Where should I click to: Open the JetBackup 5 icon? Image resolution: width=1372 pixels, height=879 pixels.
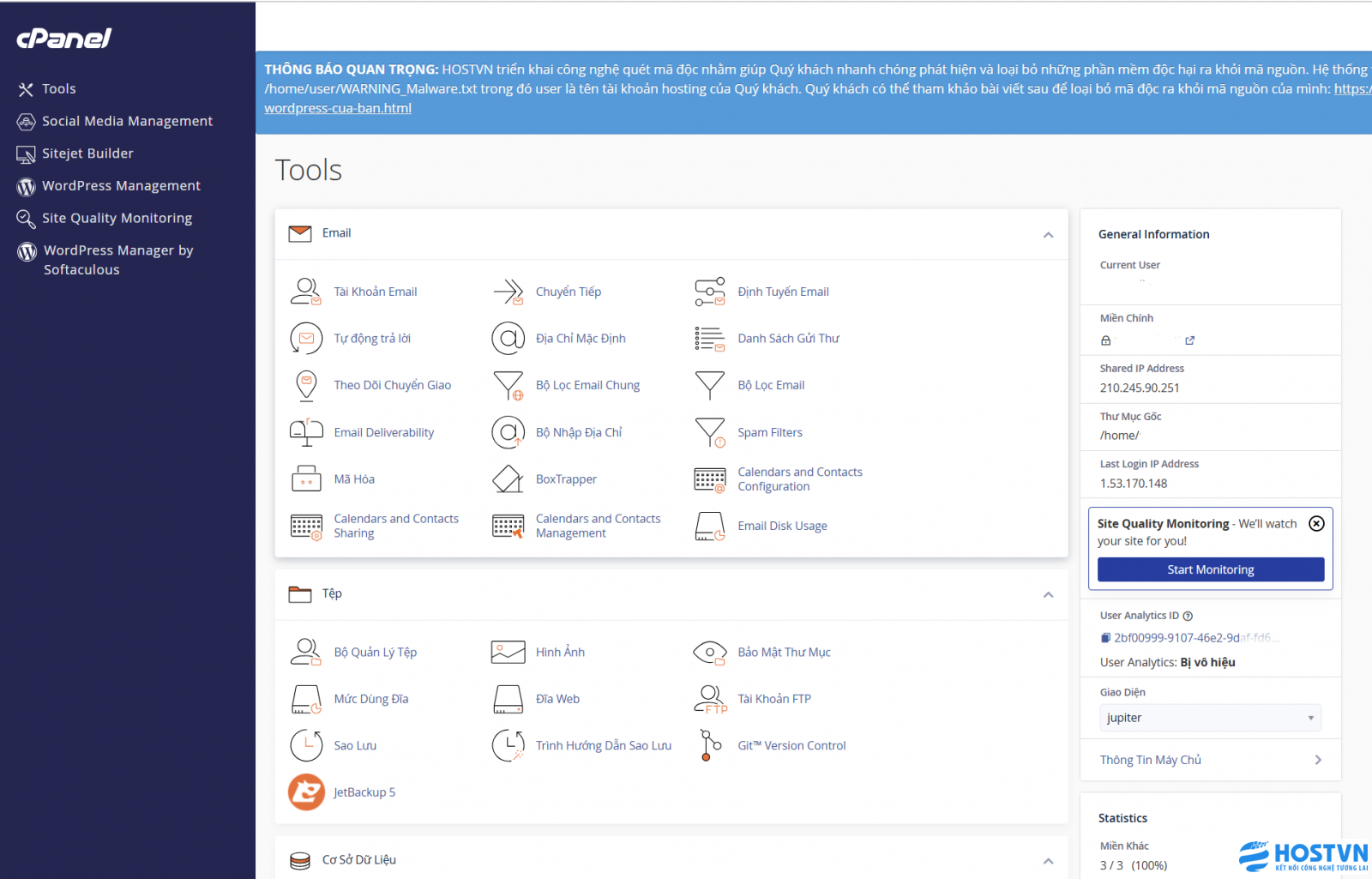coord(306,792)
